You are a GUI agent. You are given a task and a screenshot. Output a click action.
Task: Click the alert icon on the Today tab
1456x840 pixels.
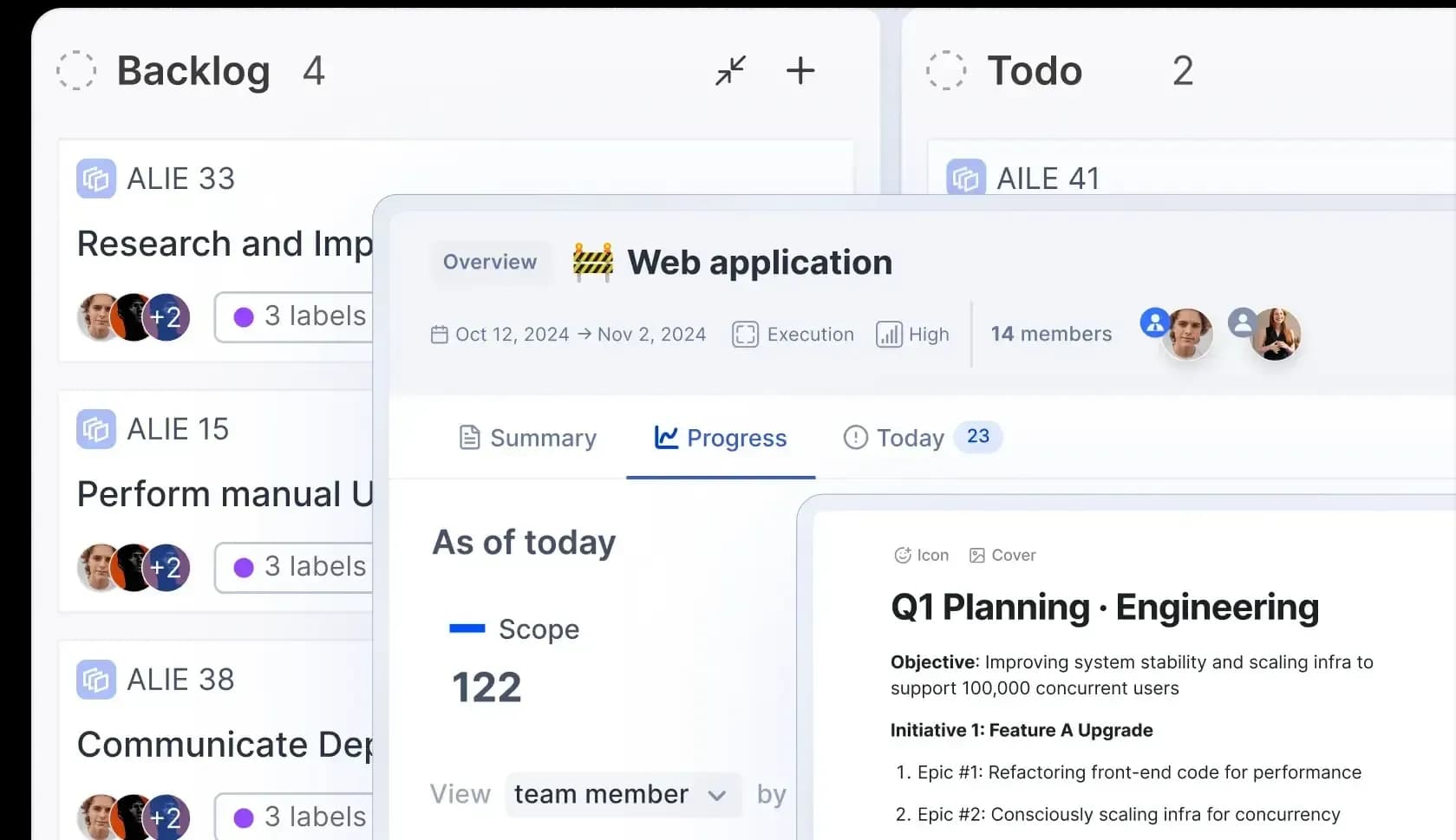click(x=855, y=438)
